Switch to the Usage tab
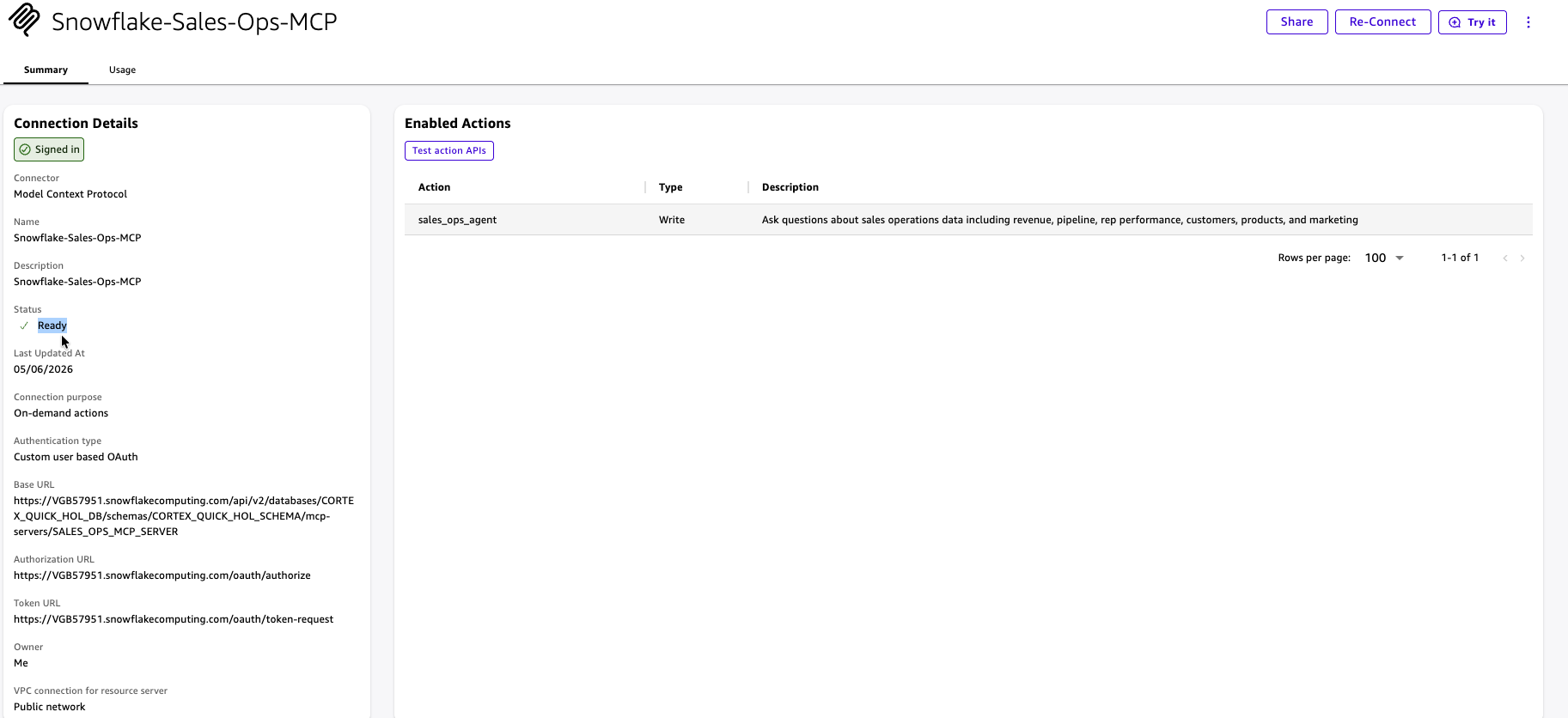This screenshot has height=718, width=1568. click(122, 70)
